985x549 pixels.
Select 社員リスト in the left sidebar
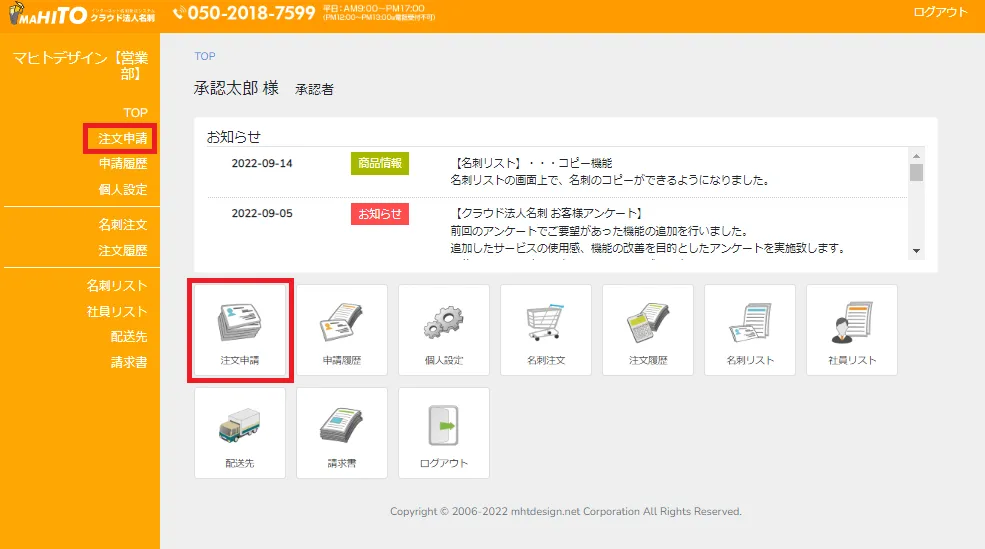point(117,312)
